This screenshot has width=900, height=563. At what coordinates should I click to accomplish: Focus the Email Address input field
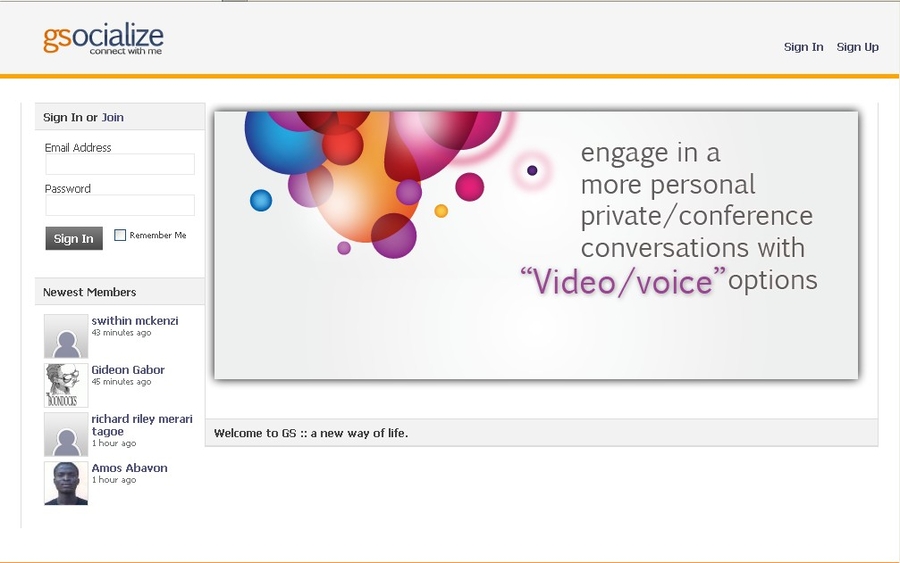(x=120, y=165)
